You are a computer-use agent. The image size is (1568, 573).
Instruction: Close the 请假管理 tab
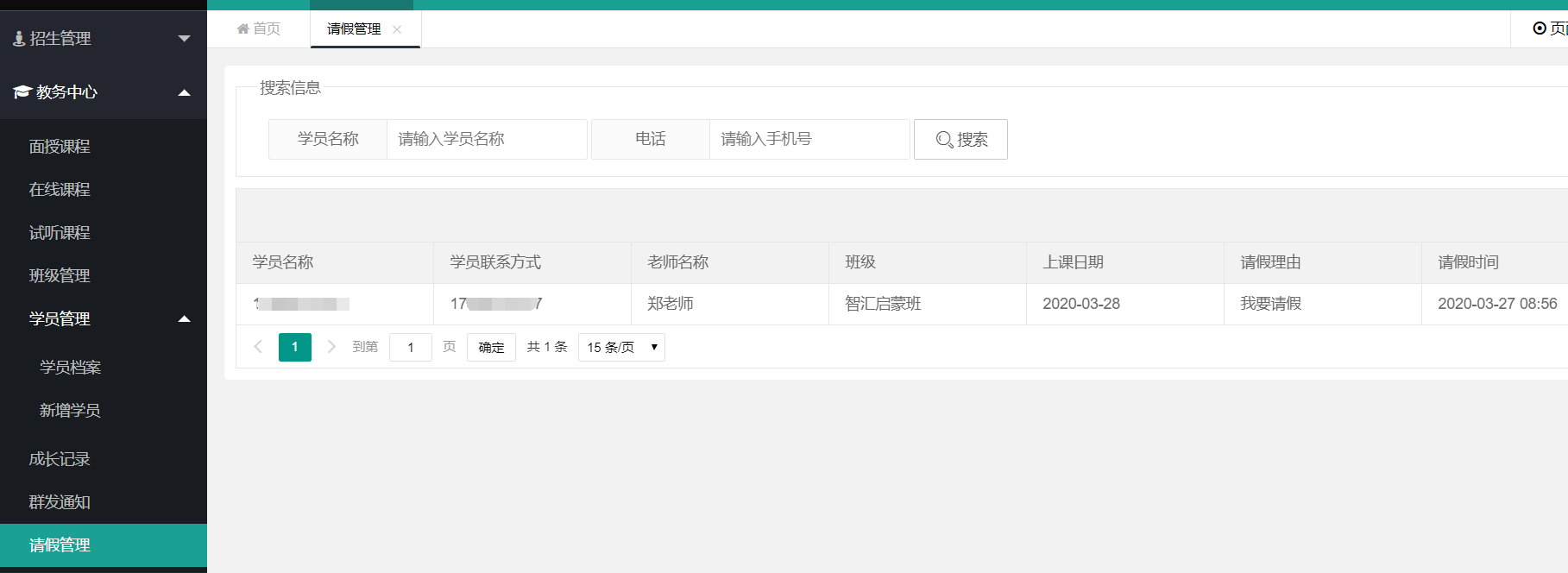[397, 29]
